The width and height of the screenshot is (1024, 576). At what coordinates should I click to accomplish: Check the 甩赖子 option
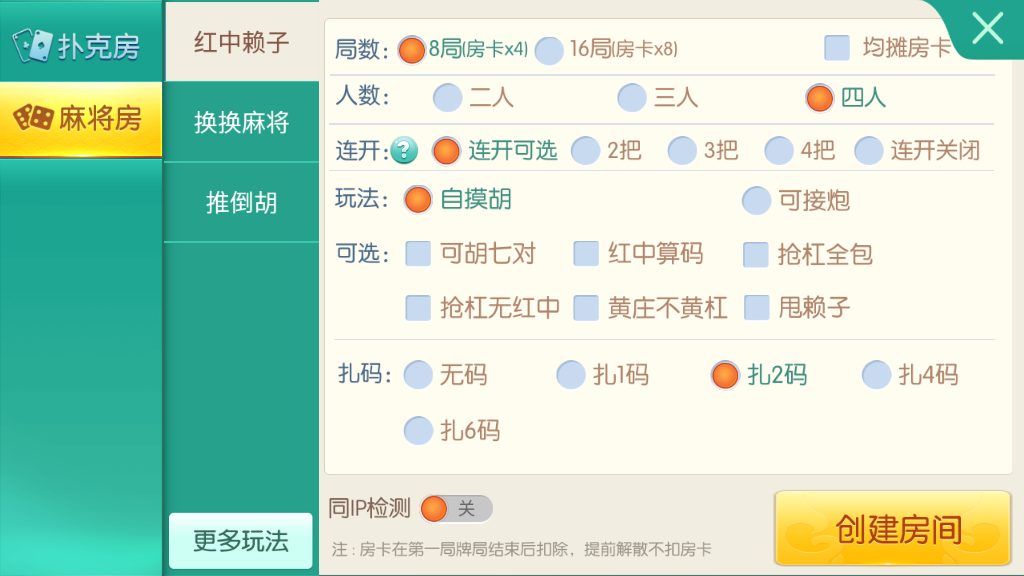point(757,307)
